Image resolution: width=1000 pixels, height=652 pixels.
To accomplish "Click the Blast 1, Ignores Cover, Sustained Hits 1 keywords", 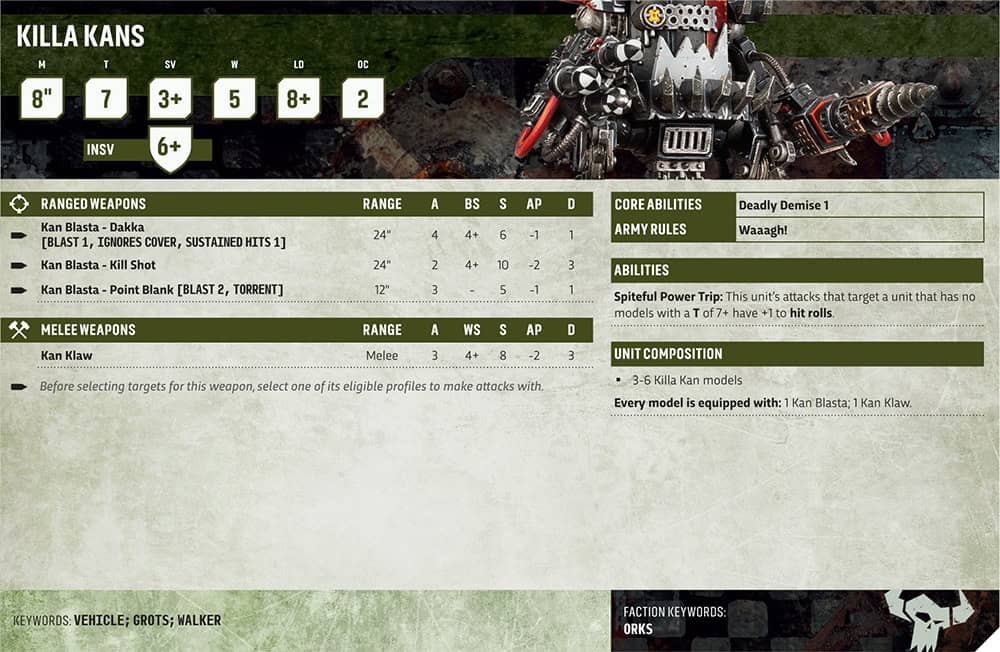I will tap(163, 242).
